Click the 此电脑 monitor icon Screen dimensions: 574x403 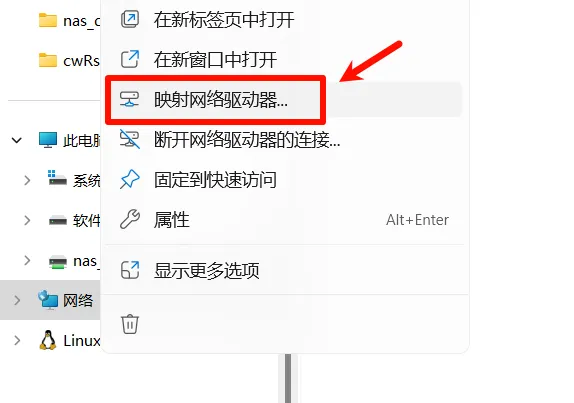pyautogui.click(x=48, y=140)
